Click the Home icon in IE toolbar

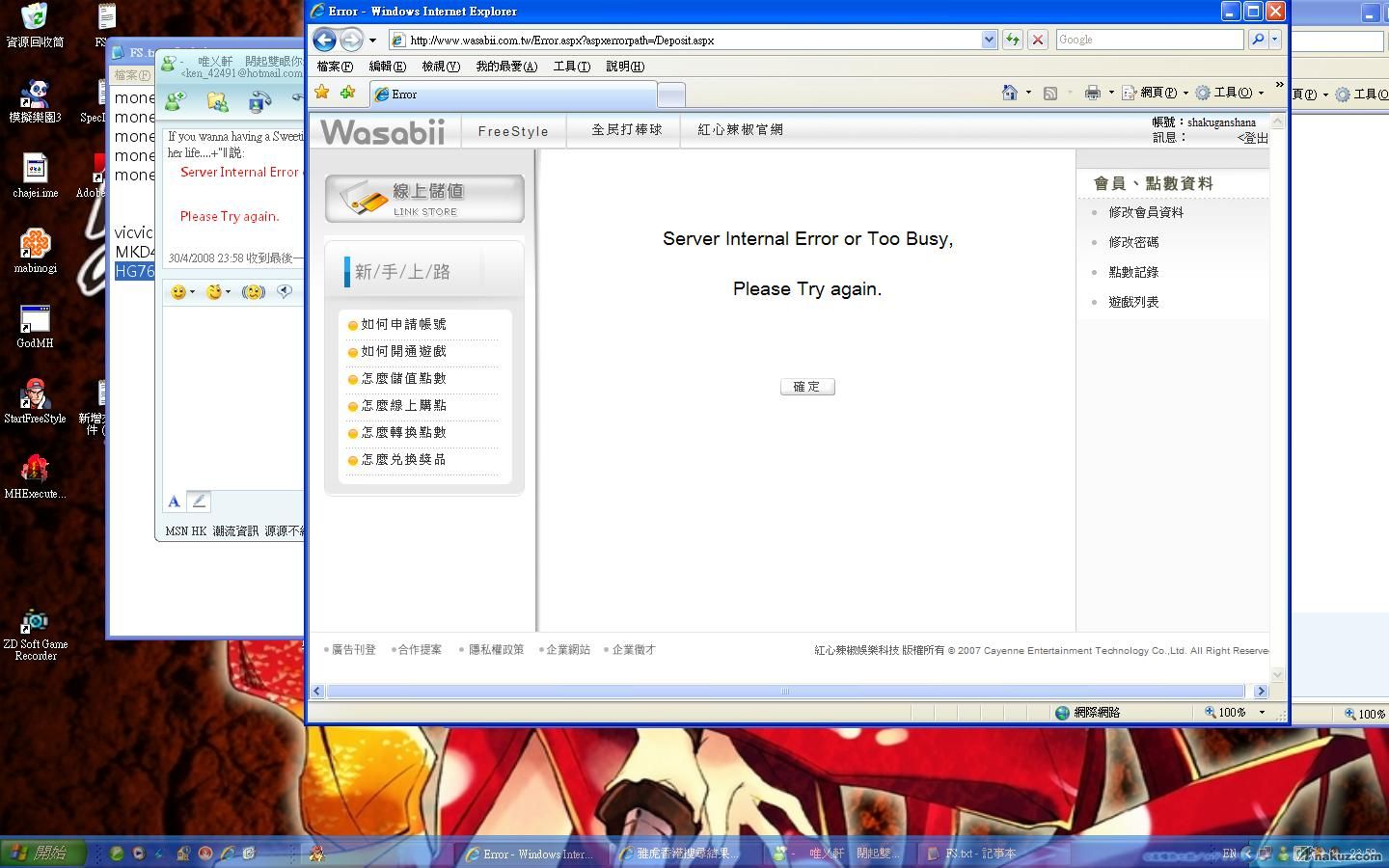[x=1009, y=93]
